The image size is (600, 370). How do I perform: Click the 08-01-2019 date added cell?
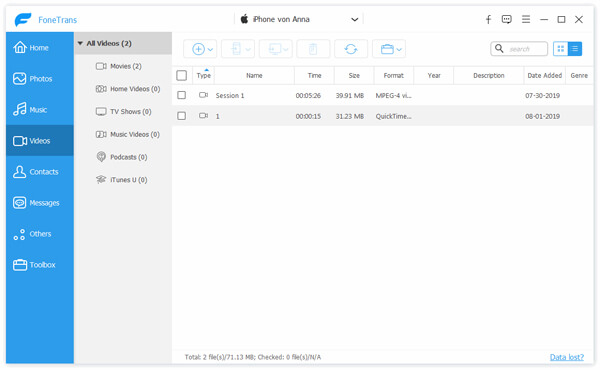click(542, 116)
